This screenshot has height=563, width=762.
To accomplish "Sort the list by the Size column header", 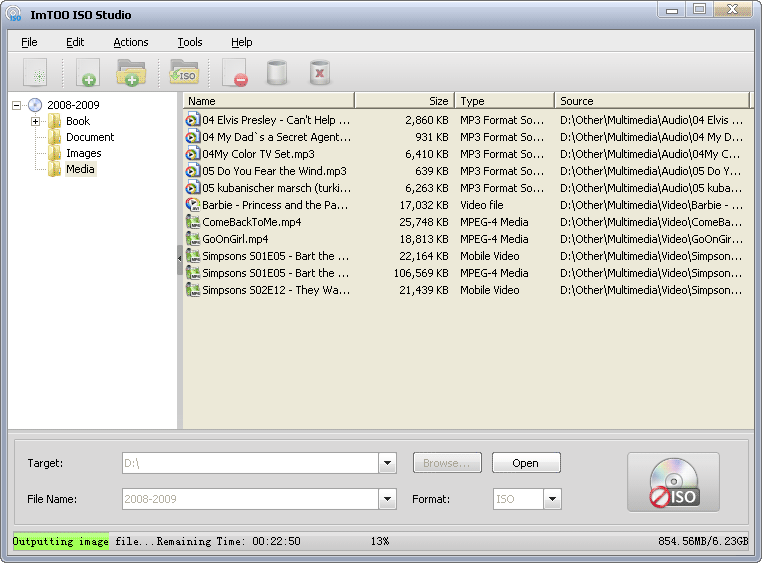I will coord(405,101).
